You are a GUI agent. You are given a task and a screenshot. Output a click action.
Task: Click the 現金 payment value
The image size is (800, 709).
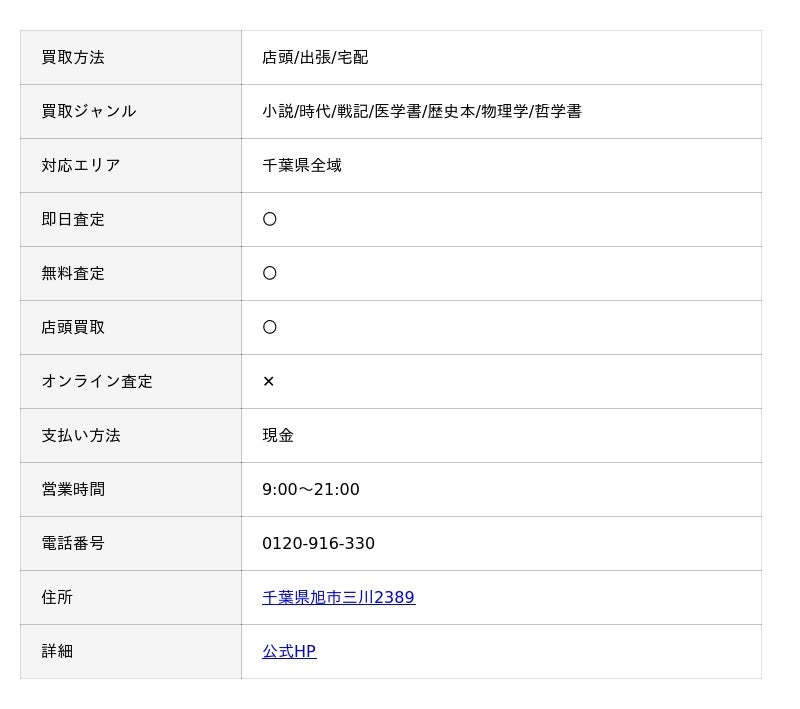coord(278,435)
